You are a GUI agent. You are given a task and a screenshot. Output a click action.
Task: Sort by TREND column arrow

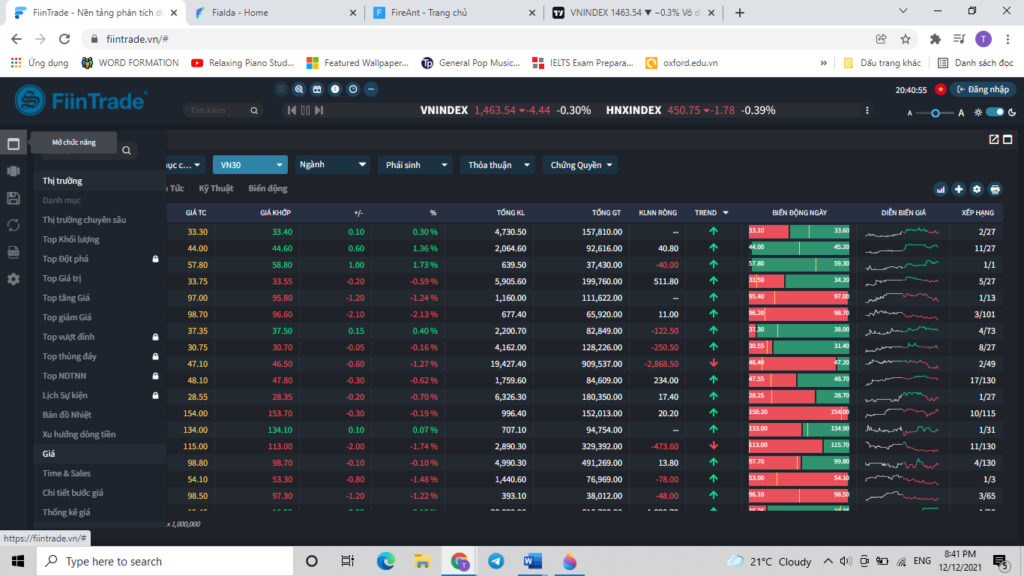[726, 213]
